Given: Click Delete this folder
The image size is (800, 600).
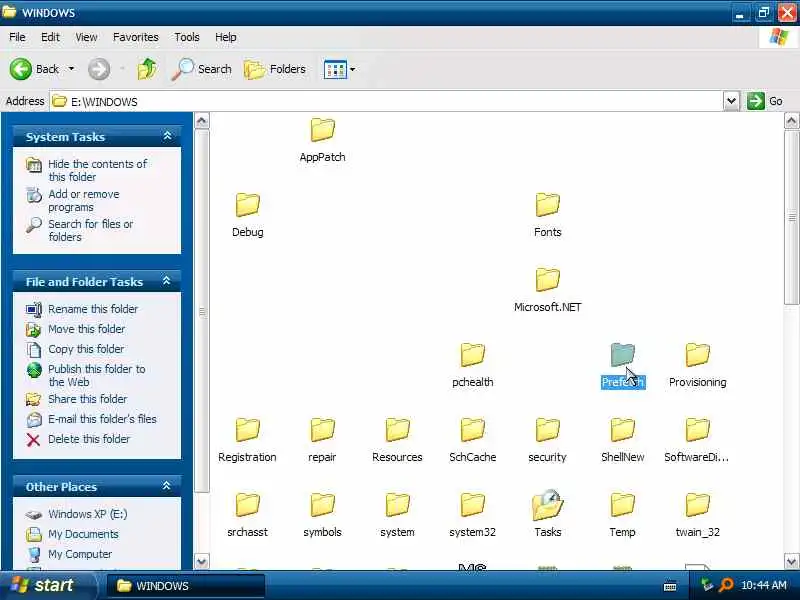Looking at the screenshot, I should [x=89, y=439].
